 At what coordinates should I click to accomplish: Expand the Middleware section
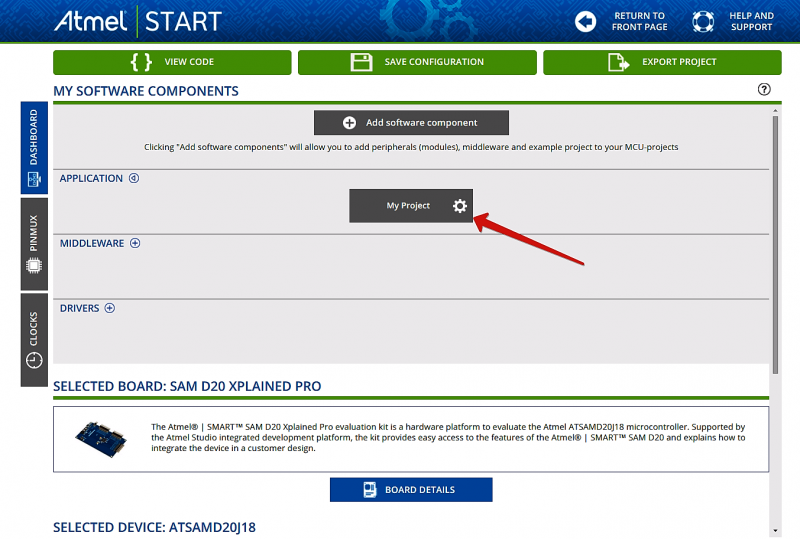pyautogui.click(x=135, y=243)
